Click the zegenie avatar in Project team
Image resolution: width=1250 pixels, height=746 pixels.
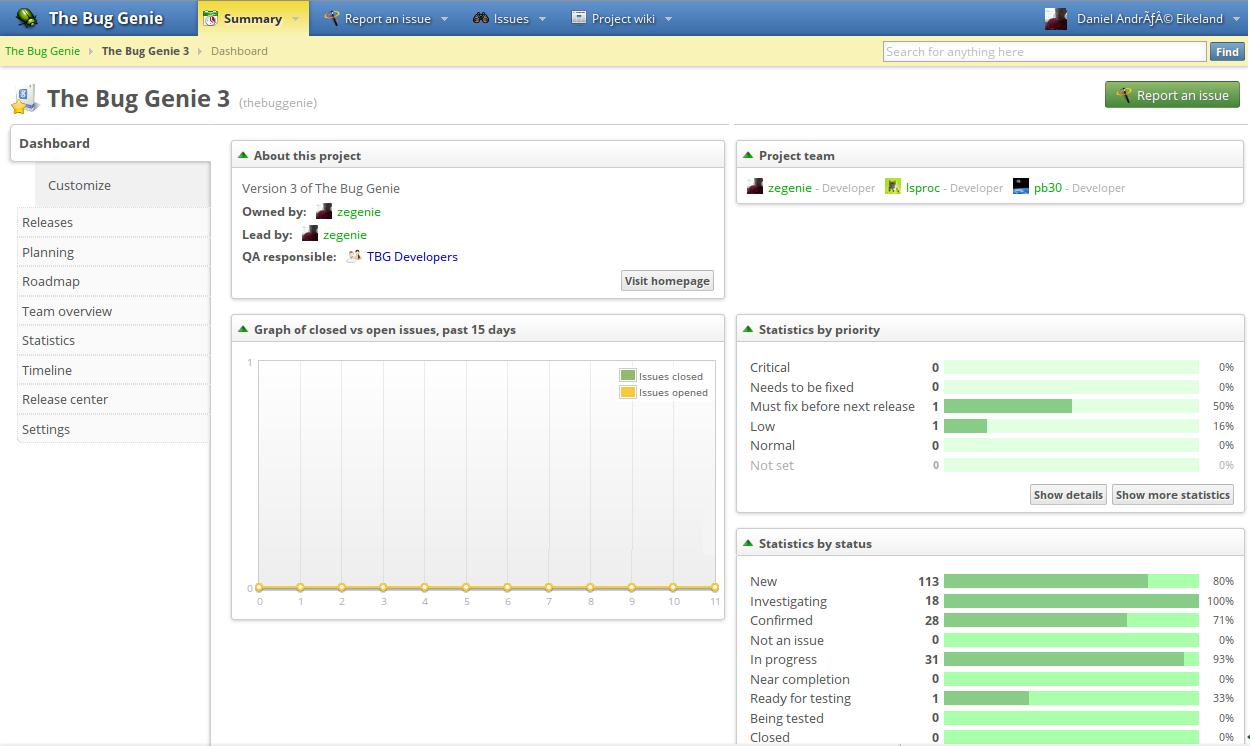(755, 186)
